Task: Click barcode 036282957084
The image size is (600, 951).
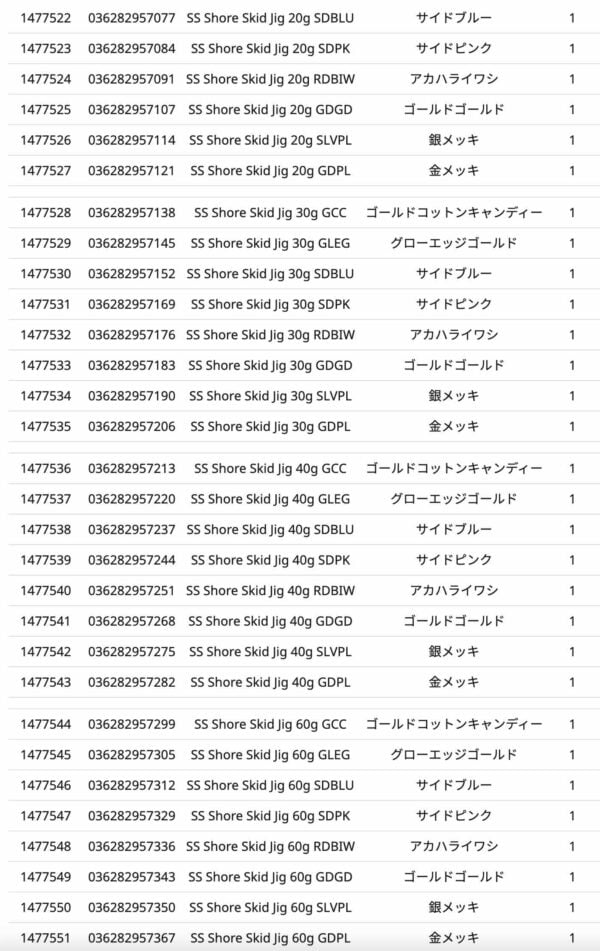Action: 132,49
